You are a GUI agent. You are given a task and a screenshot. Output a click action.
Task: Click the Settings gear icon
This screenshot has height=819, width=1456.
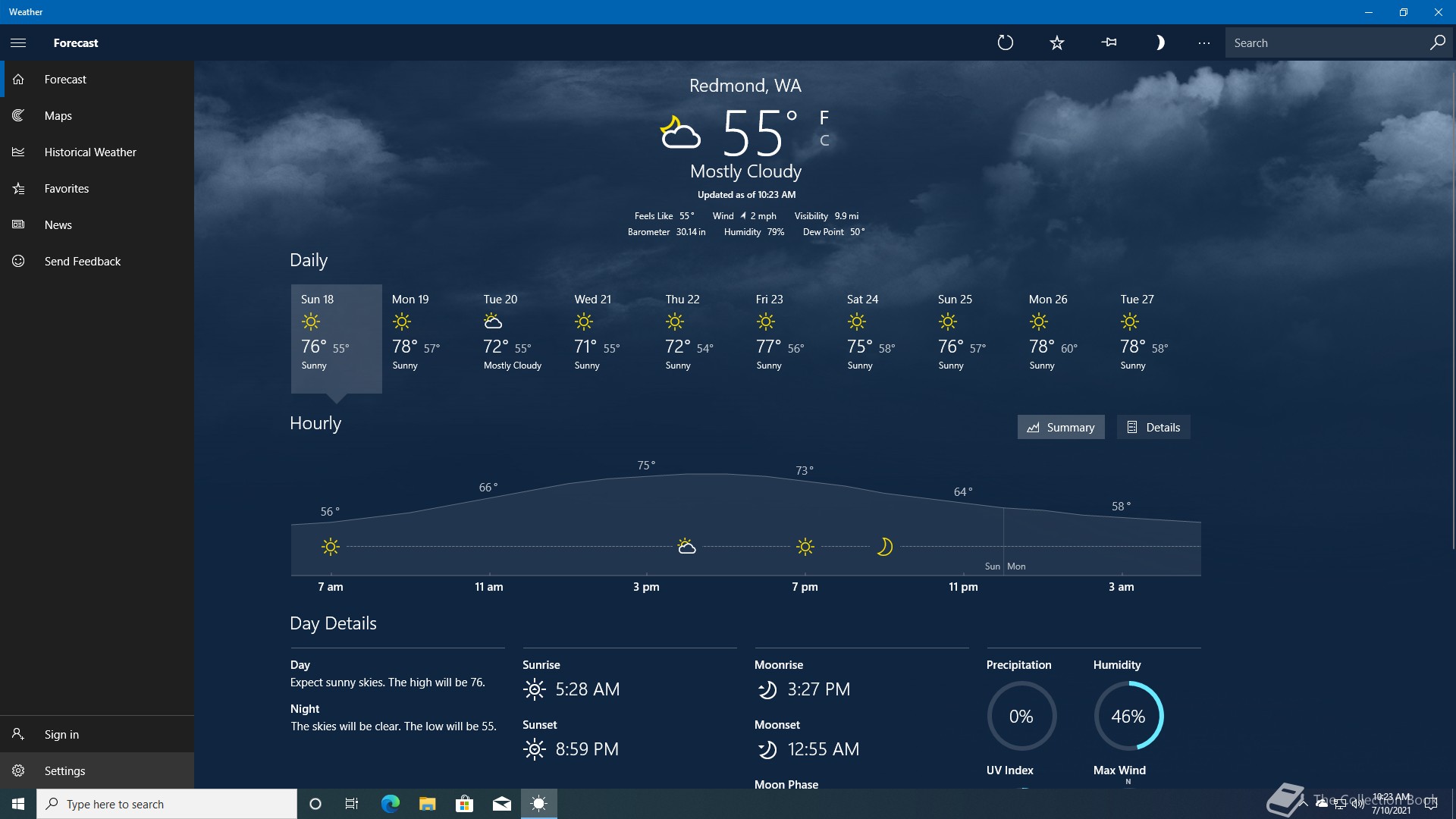(x=18, y=770)
